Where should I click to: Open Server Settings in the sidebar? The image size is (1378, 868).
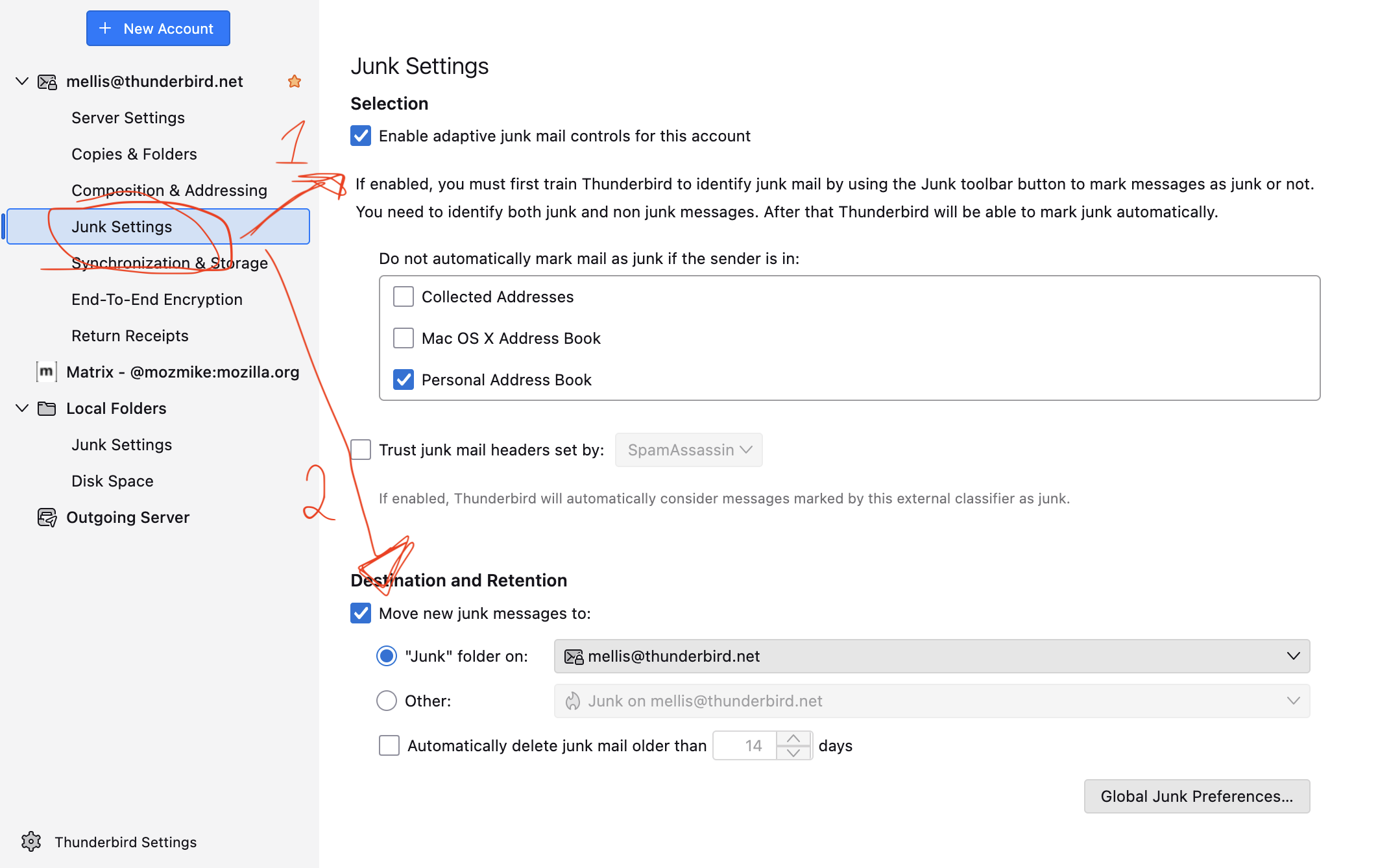pos(128,117)
